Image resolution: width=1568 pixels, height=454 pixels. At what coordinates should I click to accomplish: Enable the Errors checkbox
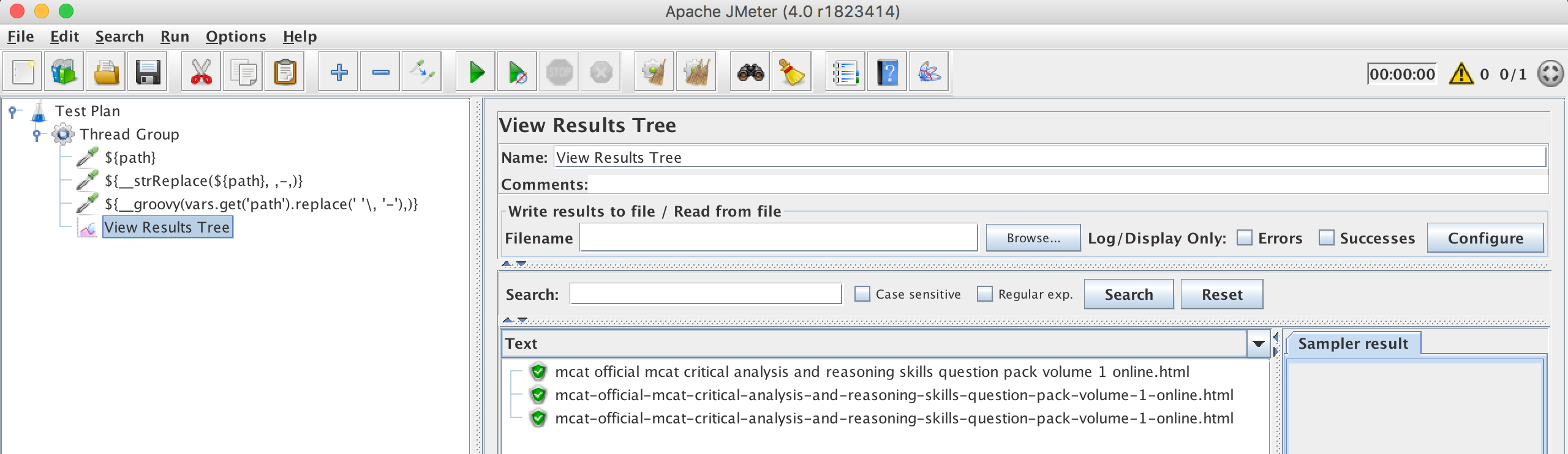click(1244, 238)
